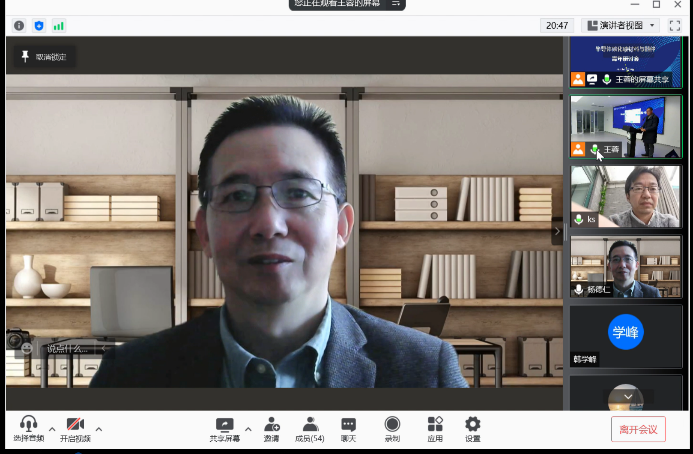Open the apps panel
The width and height of the screenshot is (693, 454).
click(435, 424)
